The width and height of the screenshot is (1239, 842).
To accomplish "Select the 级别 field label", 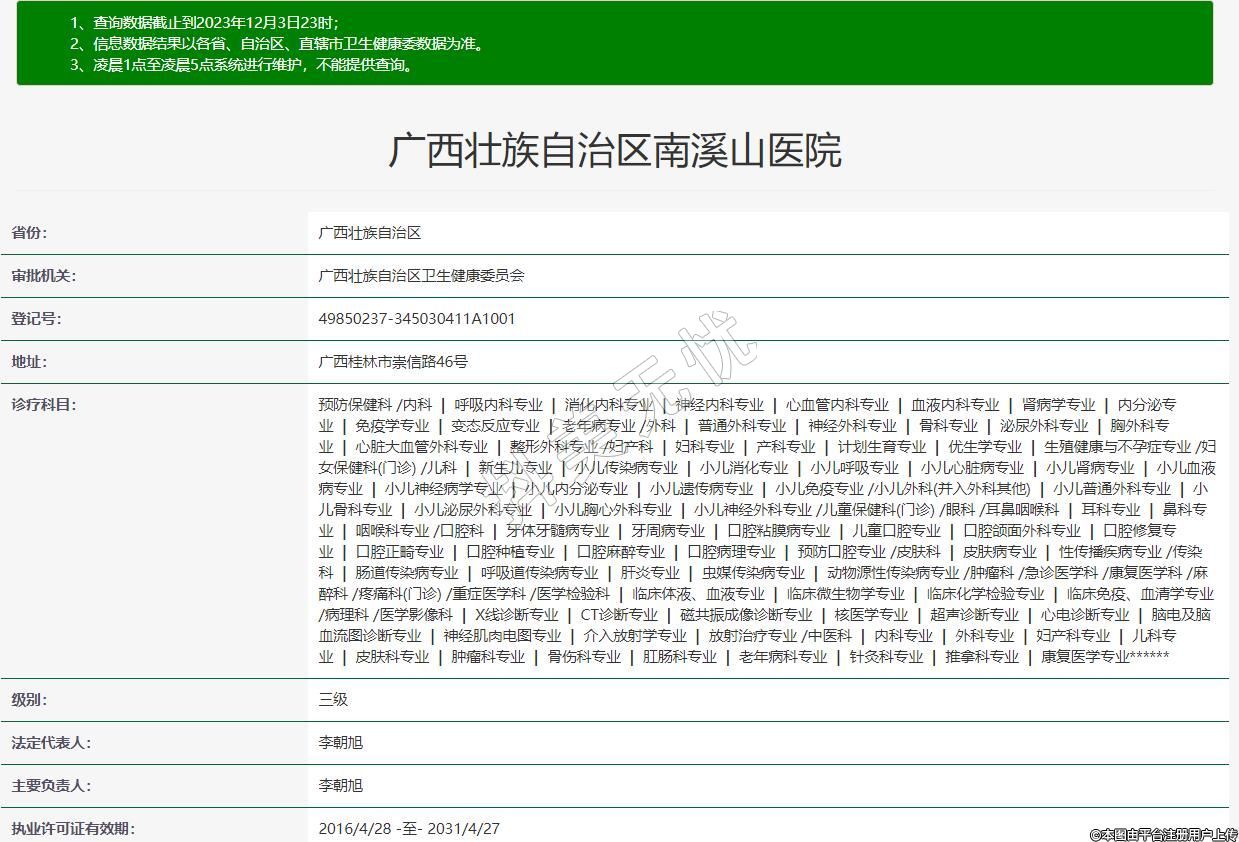I will [x=29, y=700].
